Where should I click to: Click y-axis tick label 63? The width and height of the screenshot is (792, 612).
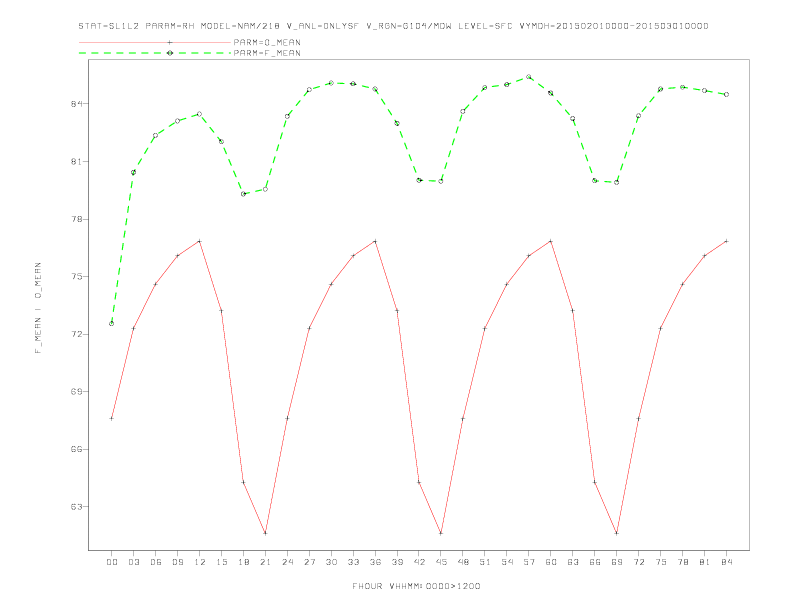coord(76,506)
